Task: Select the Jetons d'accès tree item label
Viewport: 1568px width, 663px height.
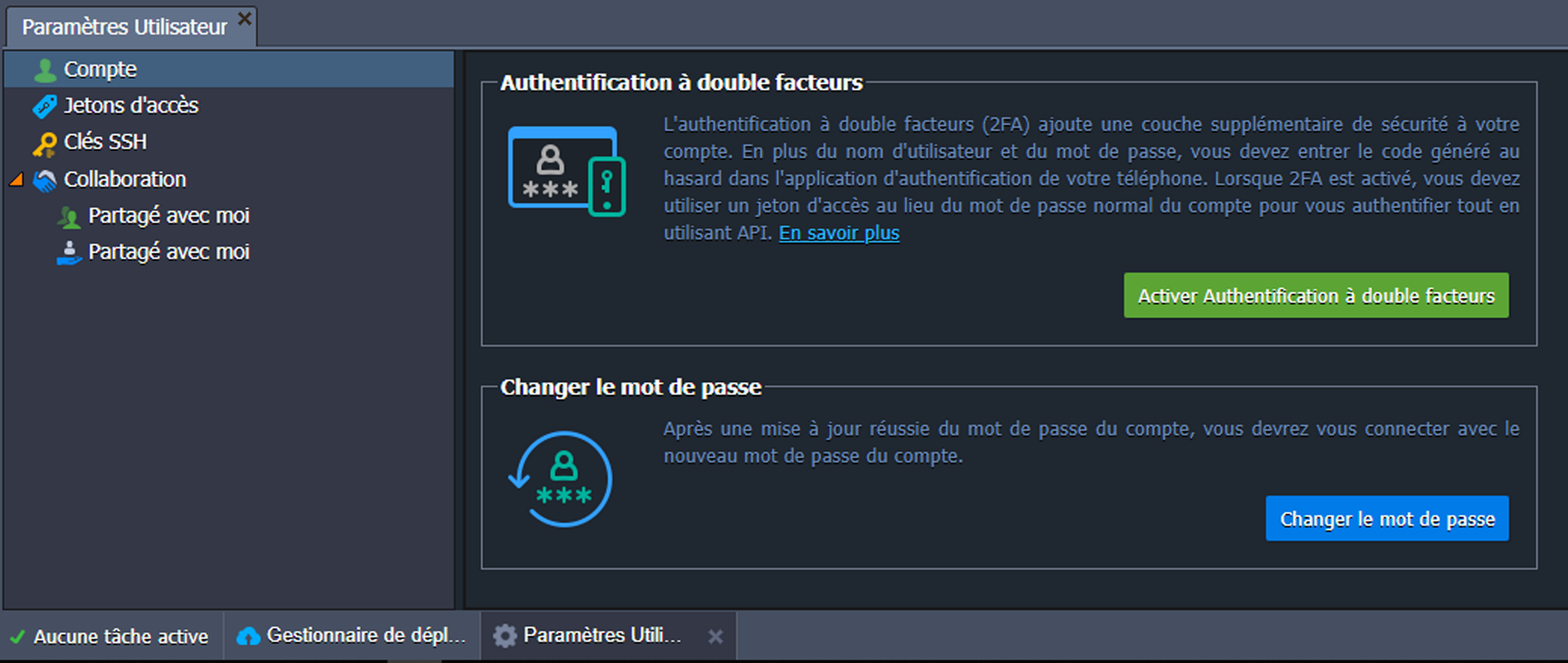Action: pos(131,106)
